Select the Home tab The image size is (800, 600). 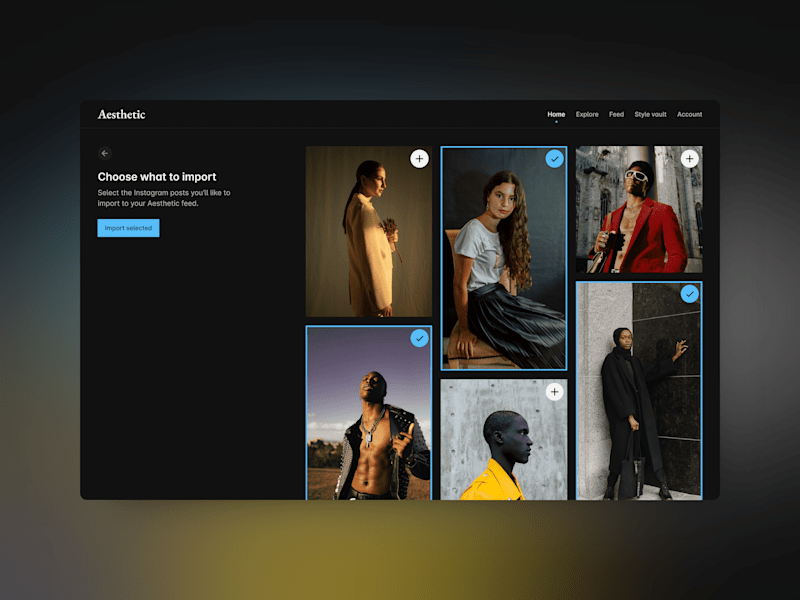pyautogui.click(x=556, y=114)
